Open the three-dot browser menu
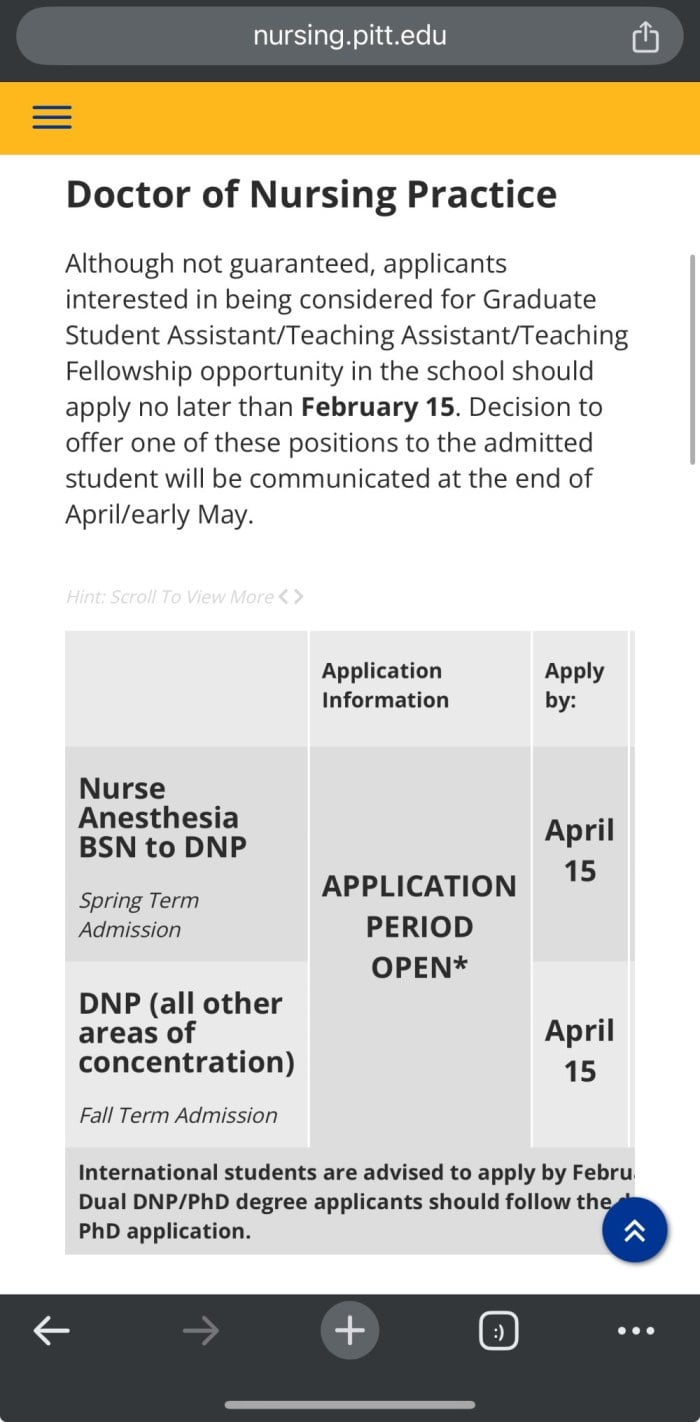700x1422 pixels. pos(636,1331)
